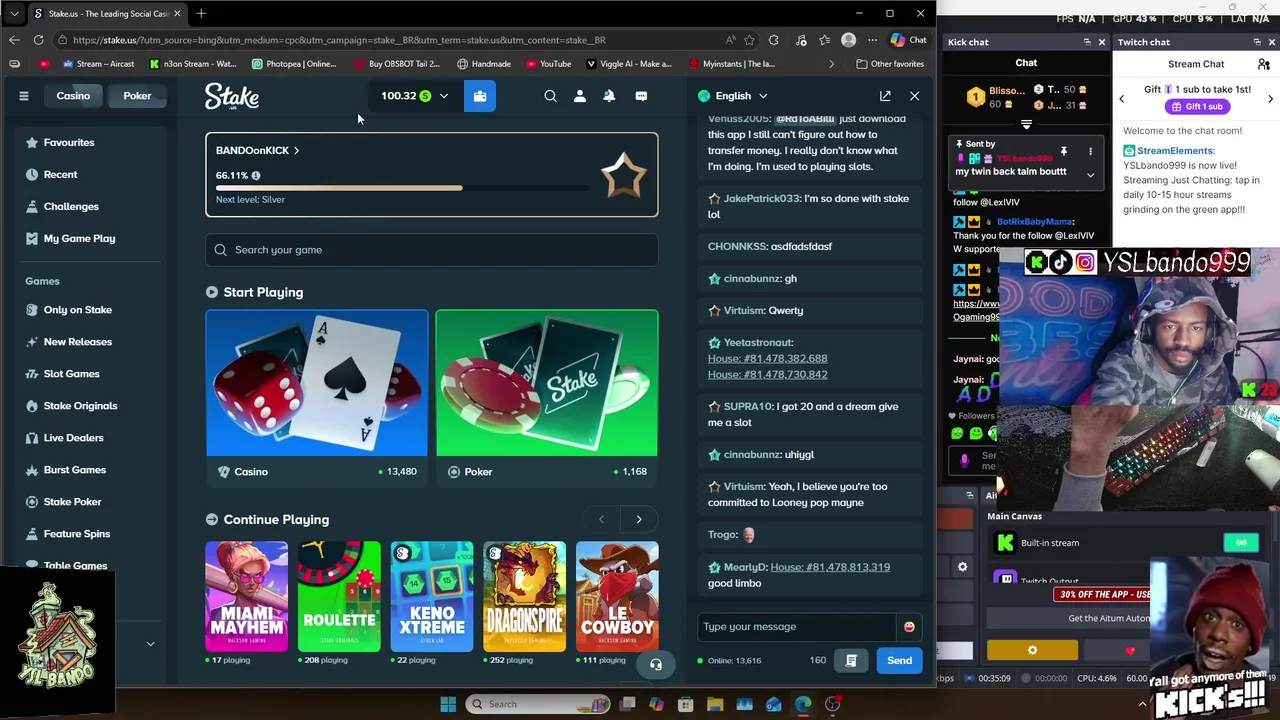1280x720 pixels.
Task: Expand the Kick pinned message
Action: pos(1090,174)
